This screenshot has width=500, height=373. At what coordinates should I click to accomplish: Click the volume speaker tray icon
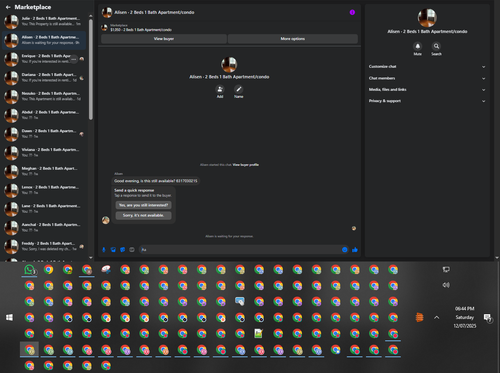[446, 285]
